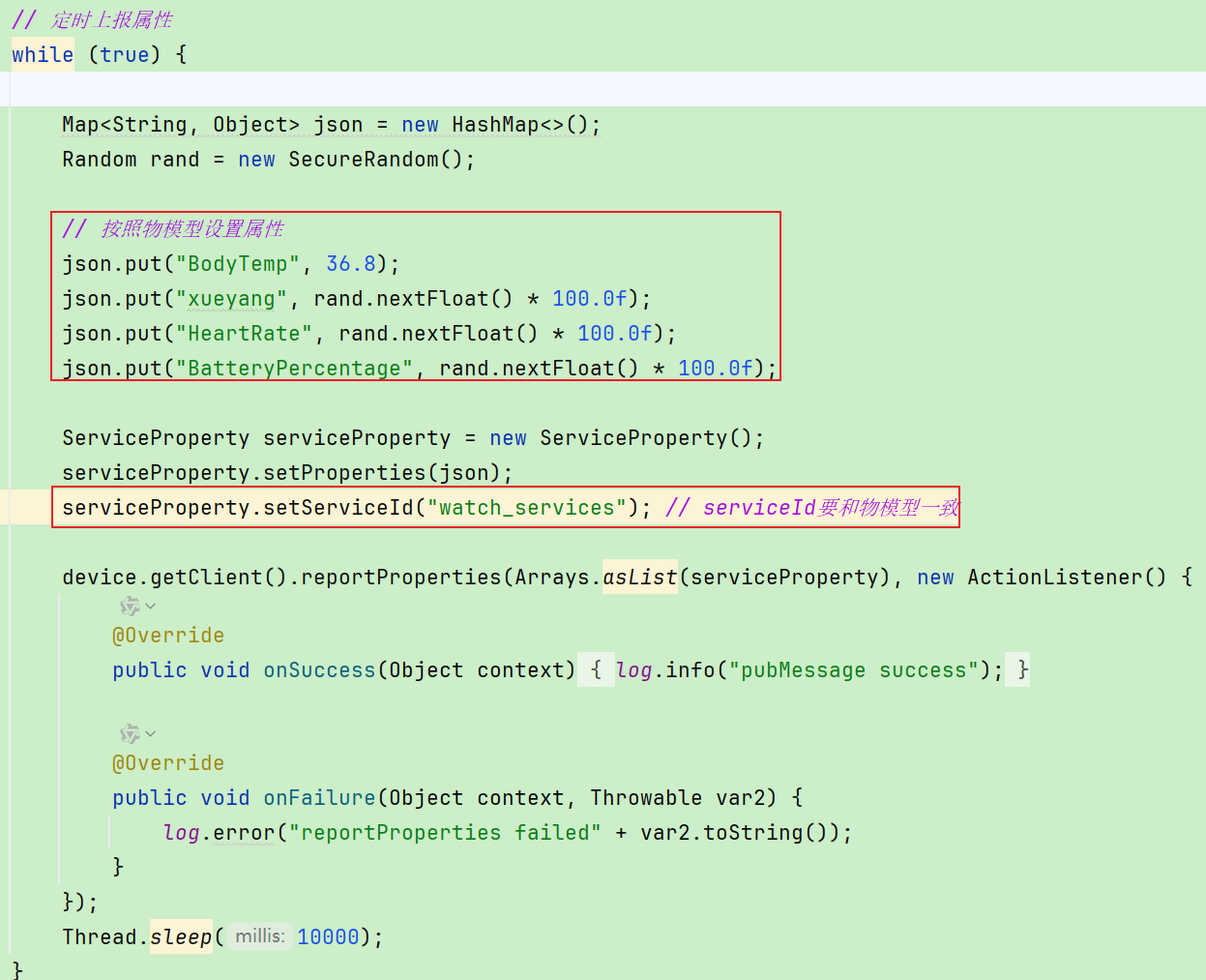Image resolution: width=1206 pixels, height=980 pixels.
Task: Click "getClient" in the device call
Action: (x=207, y=578)
